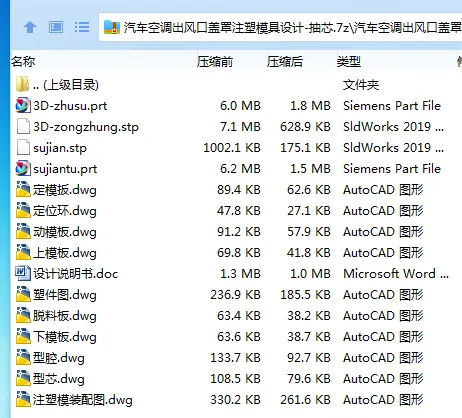Click the archive path text in address bar
The height and width of the screenshot is (418, 462).
293,27
